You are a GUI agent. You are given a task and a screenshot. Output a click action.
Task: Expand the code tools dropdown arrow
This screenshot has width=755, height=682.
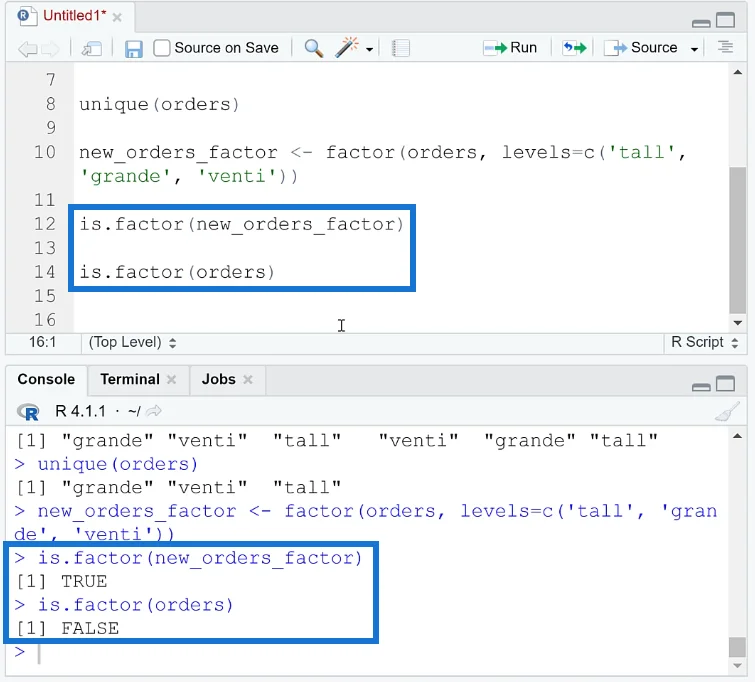pos(369,49)
